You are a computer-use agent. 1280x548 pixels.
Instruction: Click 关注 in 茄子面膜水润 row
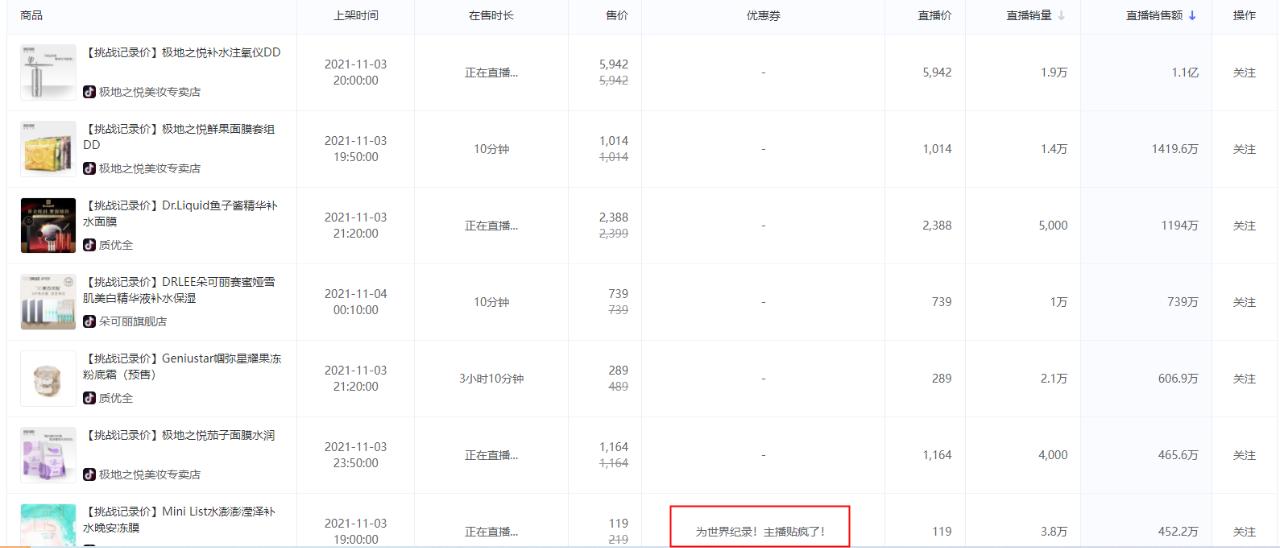pyautogui.click(x=1244, y=455)
